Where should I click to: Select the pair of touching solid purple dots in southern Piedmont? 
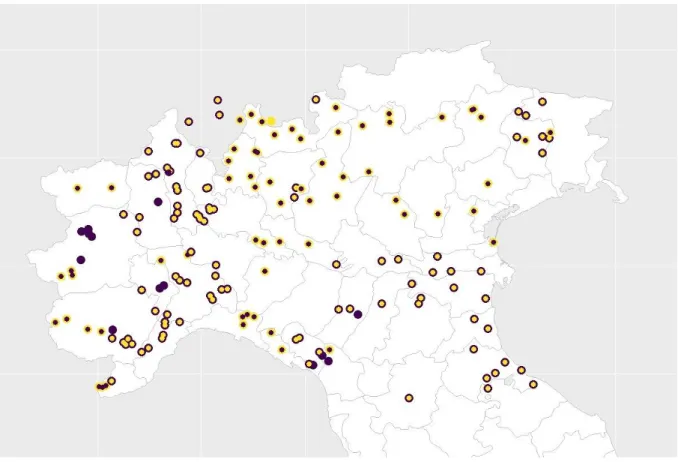click(162, 287)
